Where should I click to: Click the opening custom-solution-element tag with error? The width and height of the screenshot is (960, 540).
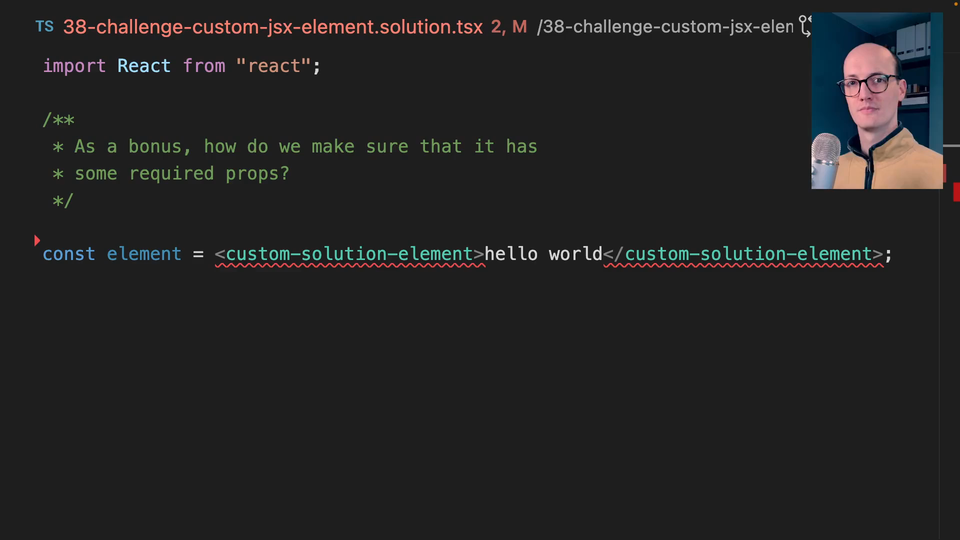(349, 254)
